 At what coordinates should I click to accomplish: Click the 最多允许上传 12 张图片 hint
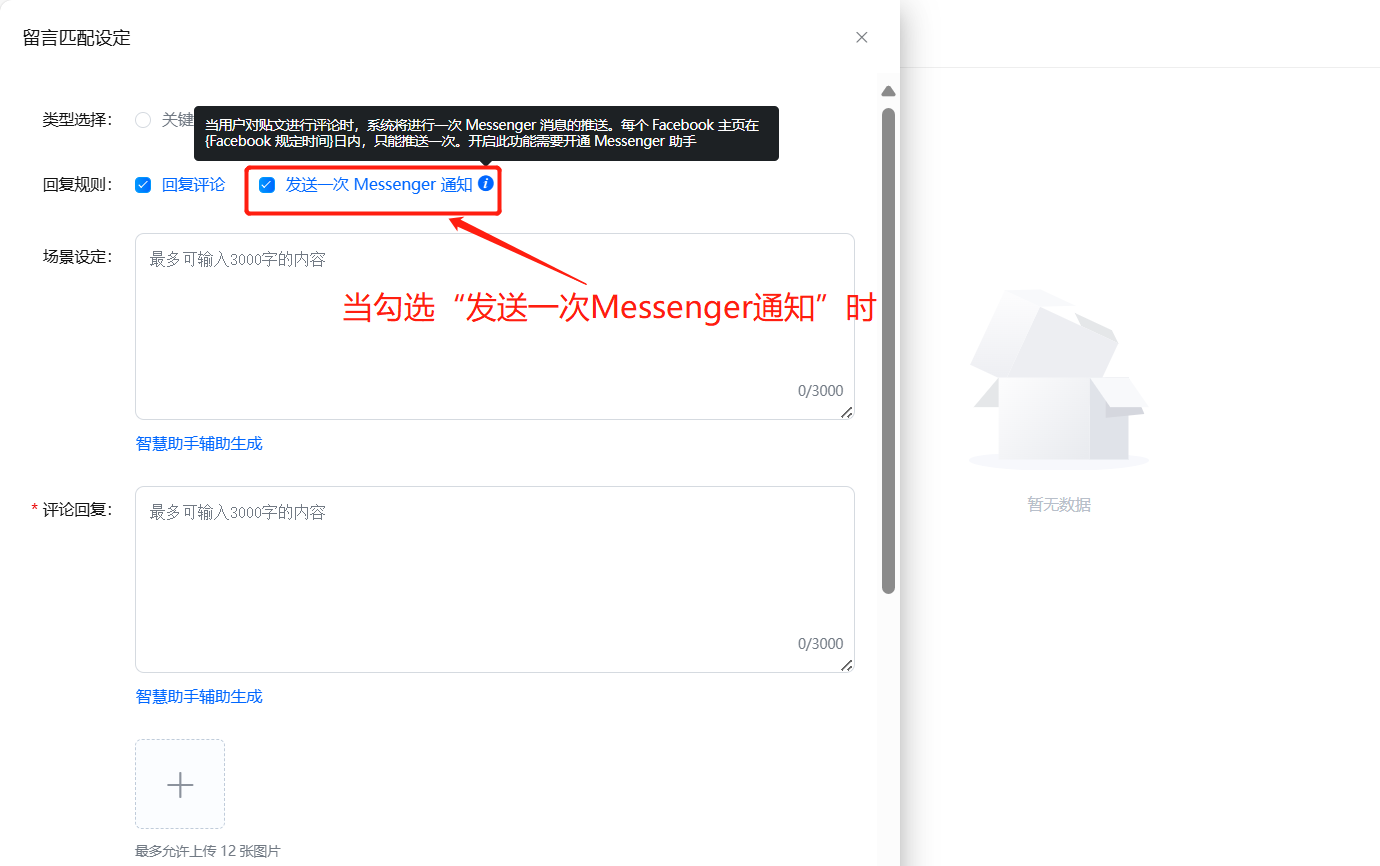[208, 851]
